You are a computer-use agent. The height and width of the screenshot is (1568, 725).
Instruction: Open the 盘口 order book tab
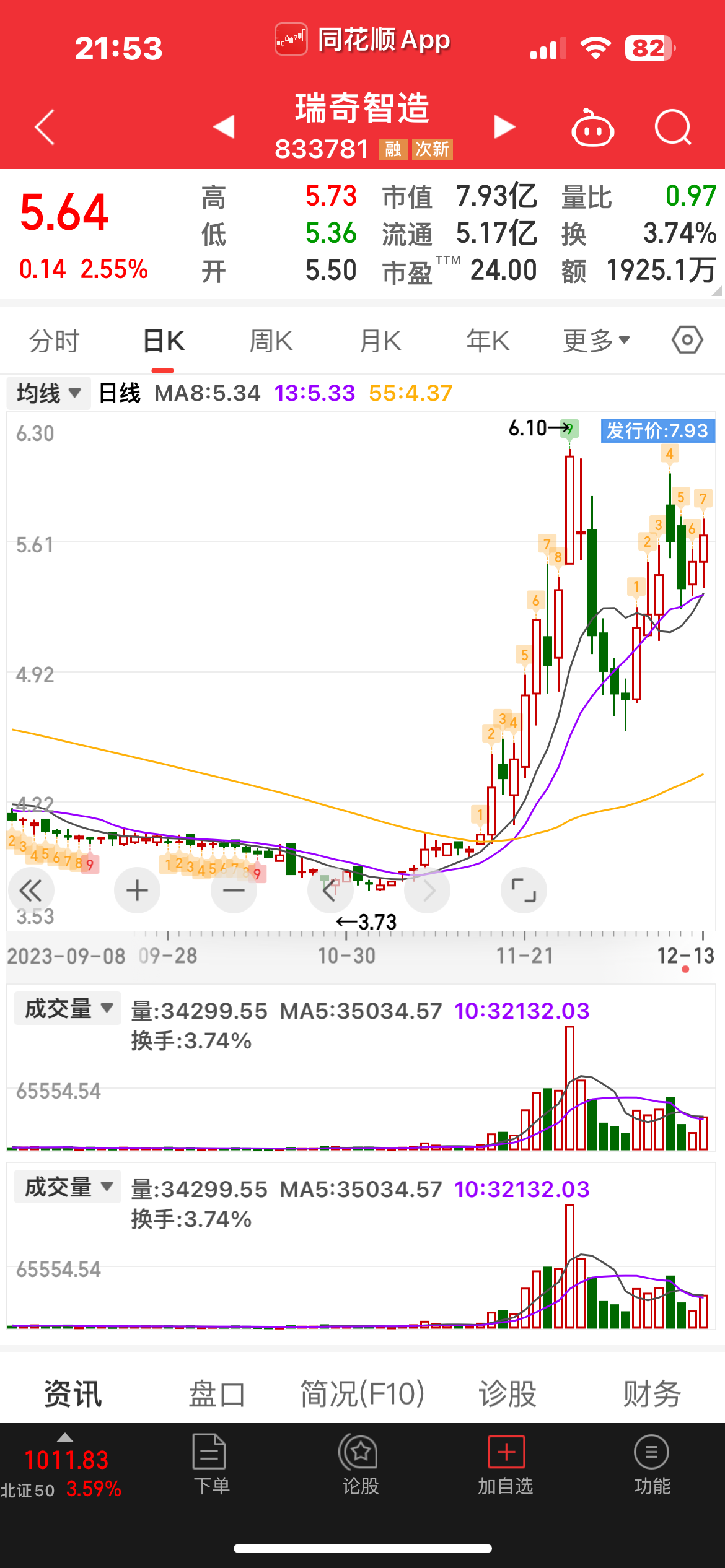(x=217, y=1394)
